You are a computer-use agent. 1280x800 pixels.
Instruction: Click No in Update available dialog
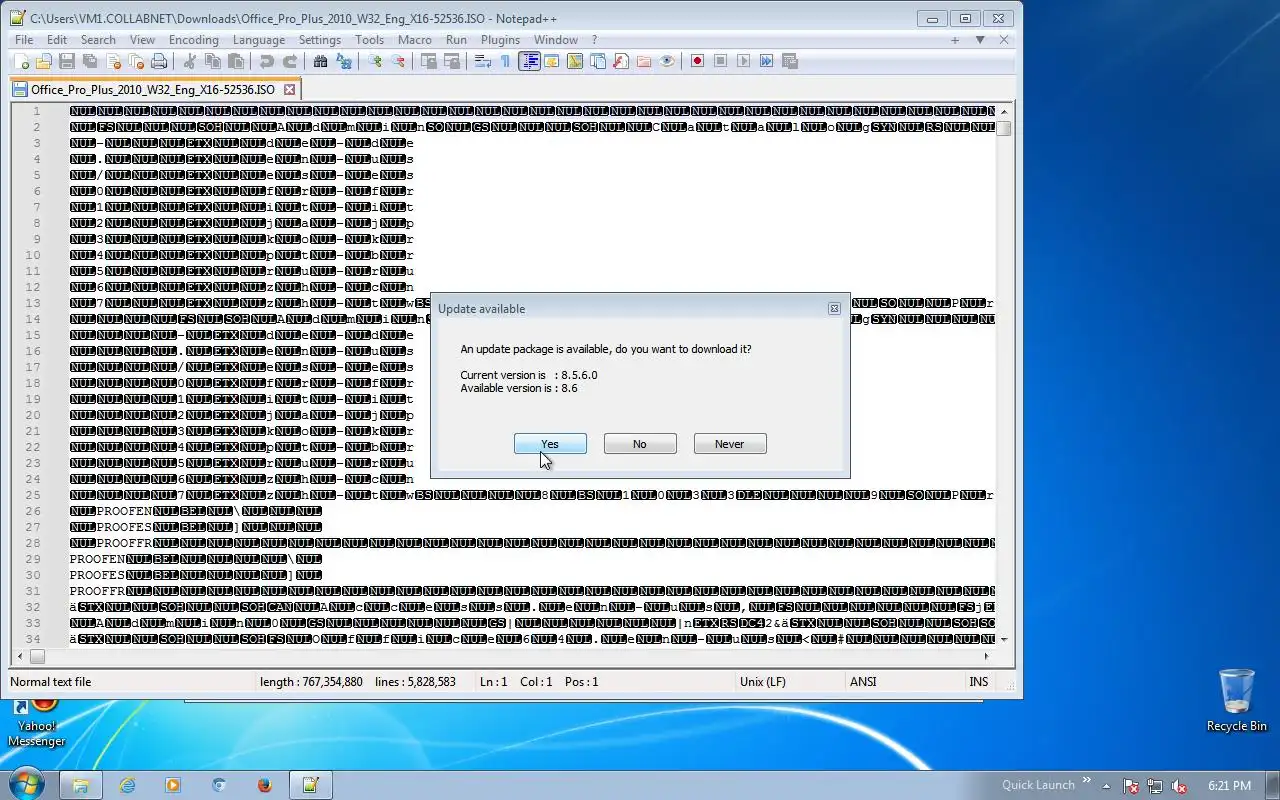[640, 444]
